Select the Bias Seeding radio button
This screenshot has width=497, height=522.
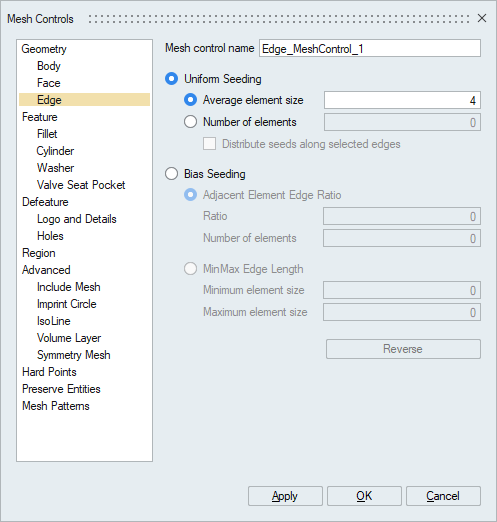click(171, 174)
